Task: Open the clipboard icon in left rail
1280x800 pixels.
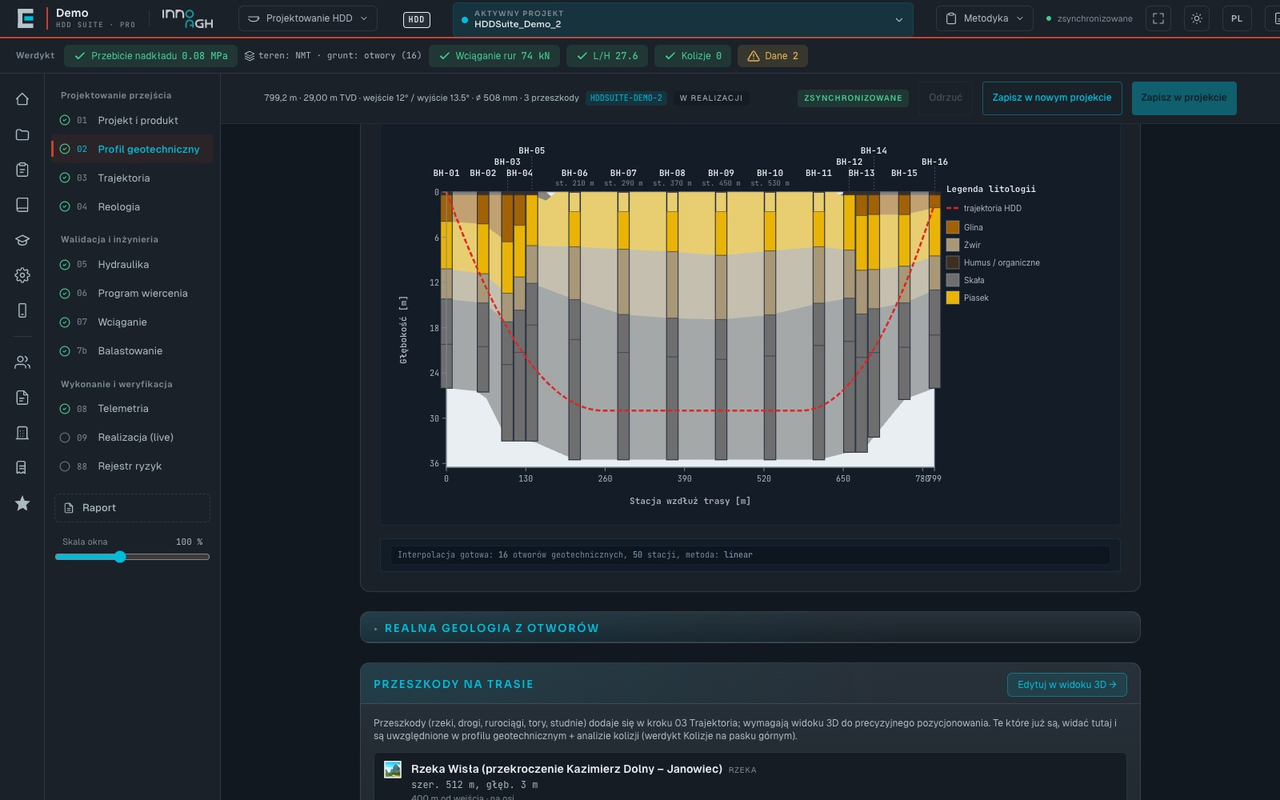Action: [x=22, y=169]
